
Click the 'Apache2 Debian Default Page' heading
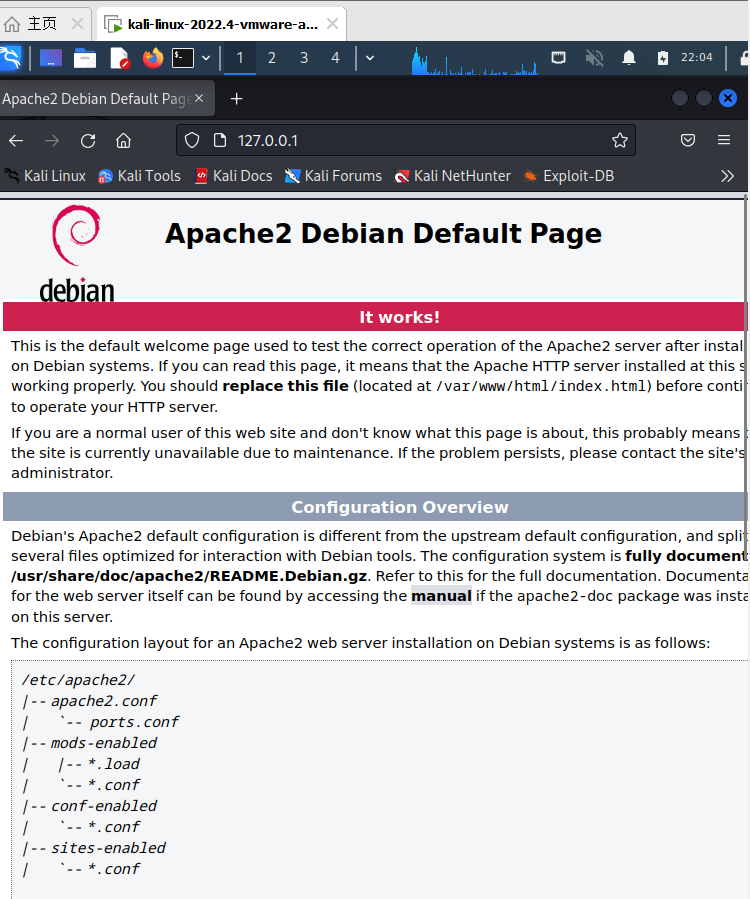click(384, 233)
